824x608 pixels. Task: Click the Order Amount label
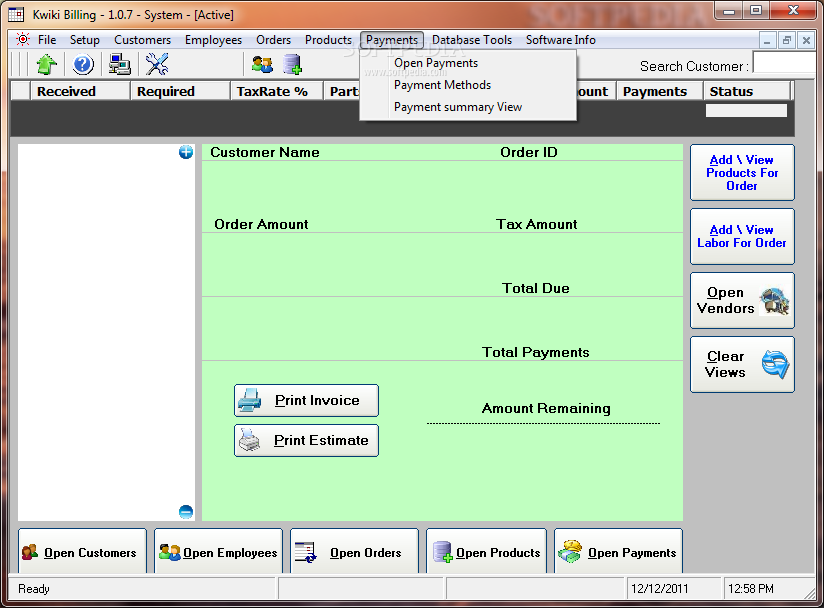pyautogui.click(x=261, y=224)
